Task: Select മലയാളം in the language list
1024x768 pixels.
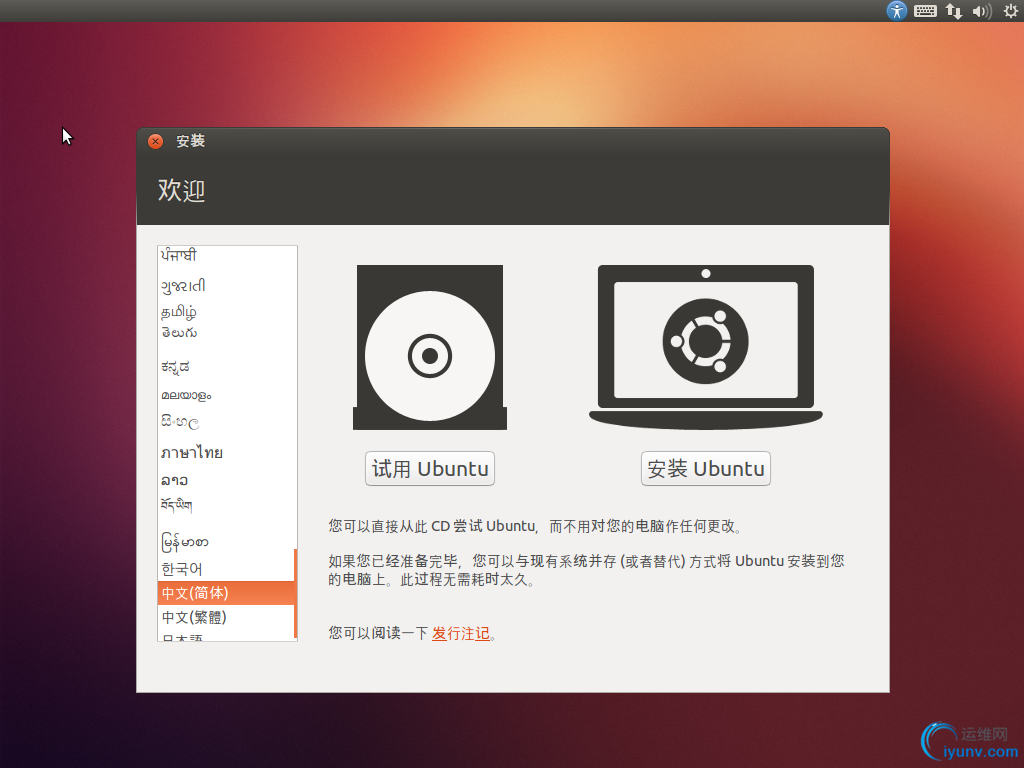Action: coord(226,395)
